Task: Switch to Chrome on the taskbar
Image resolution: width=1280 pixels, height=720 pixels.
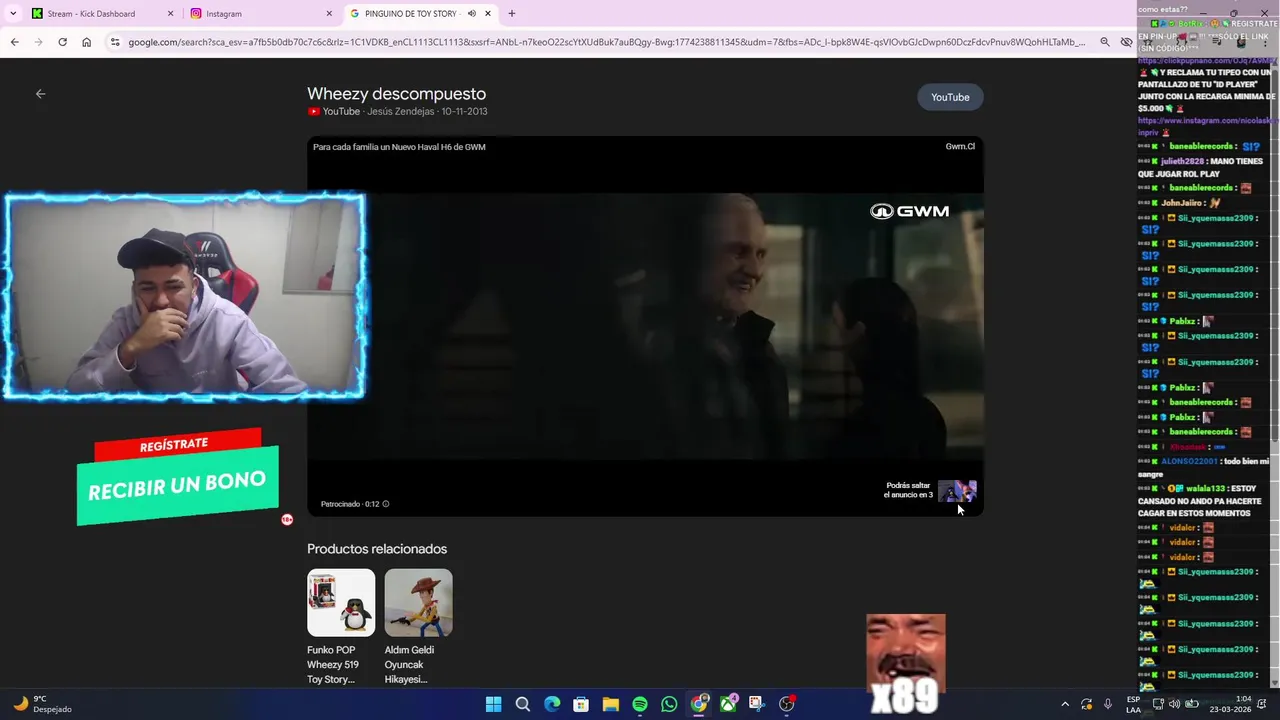Action: point(699,704)
